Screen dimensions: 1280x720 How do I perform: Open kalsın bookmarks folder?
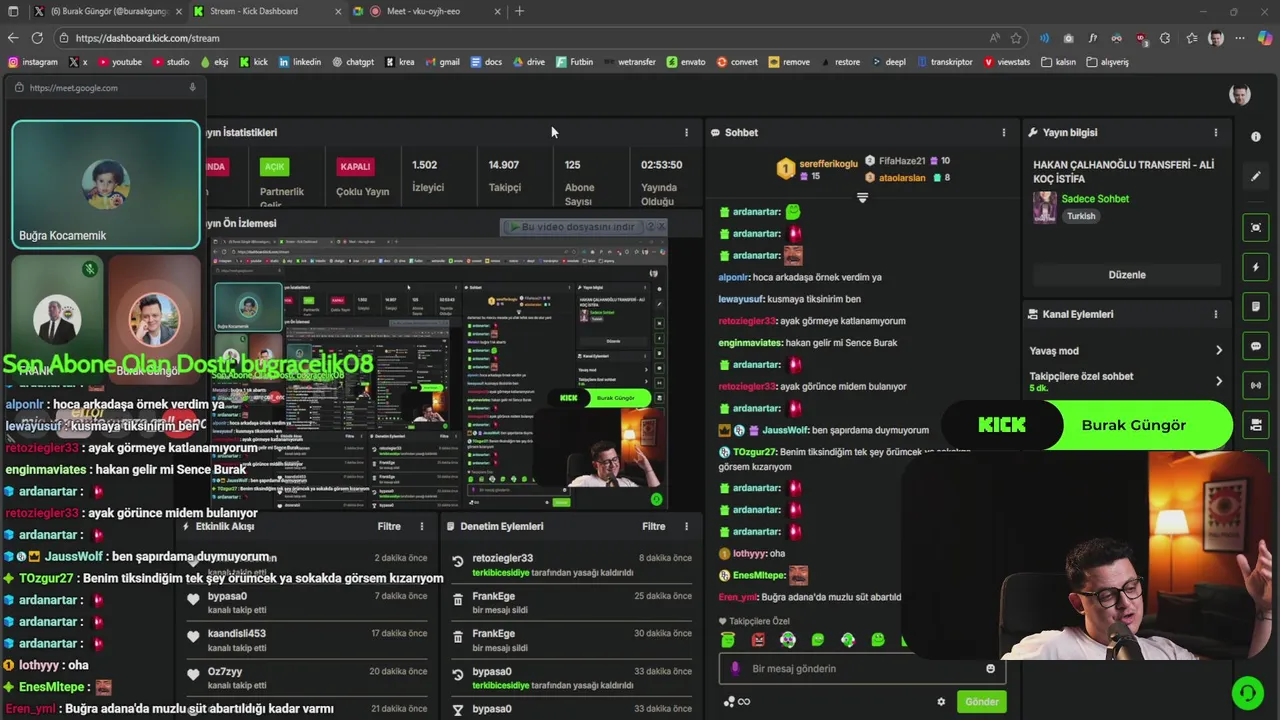1058,62
